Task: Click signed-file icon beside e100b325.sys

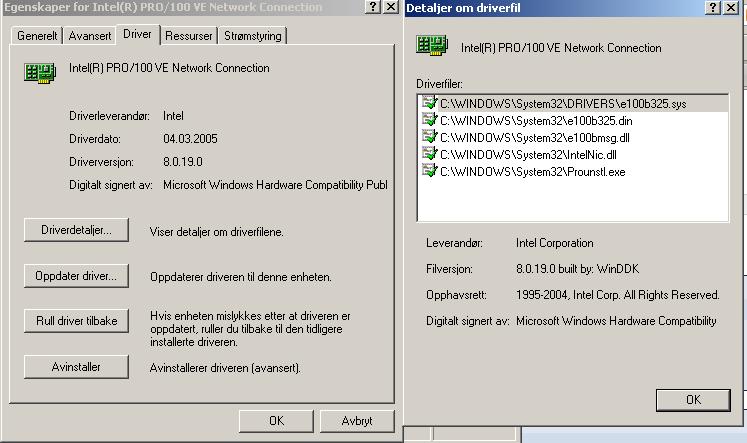Action: pyautogui.click(x=429, y=103)
